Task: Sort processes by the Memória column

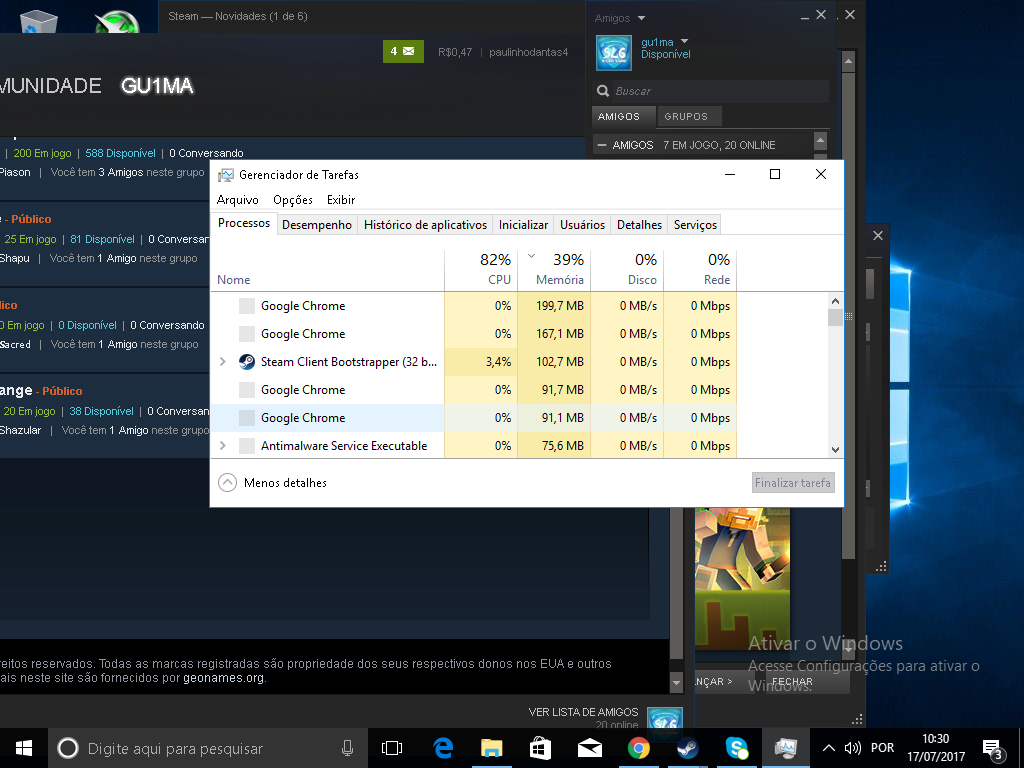Action: coord(554,269)
